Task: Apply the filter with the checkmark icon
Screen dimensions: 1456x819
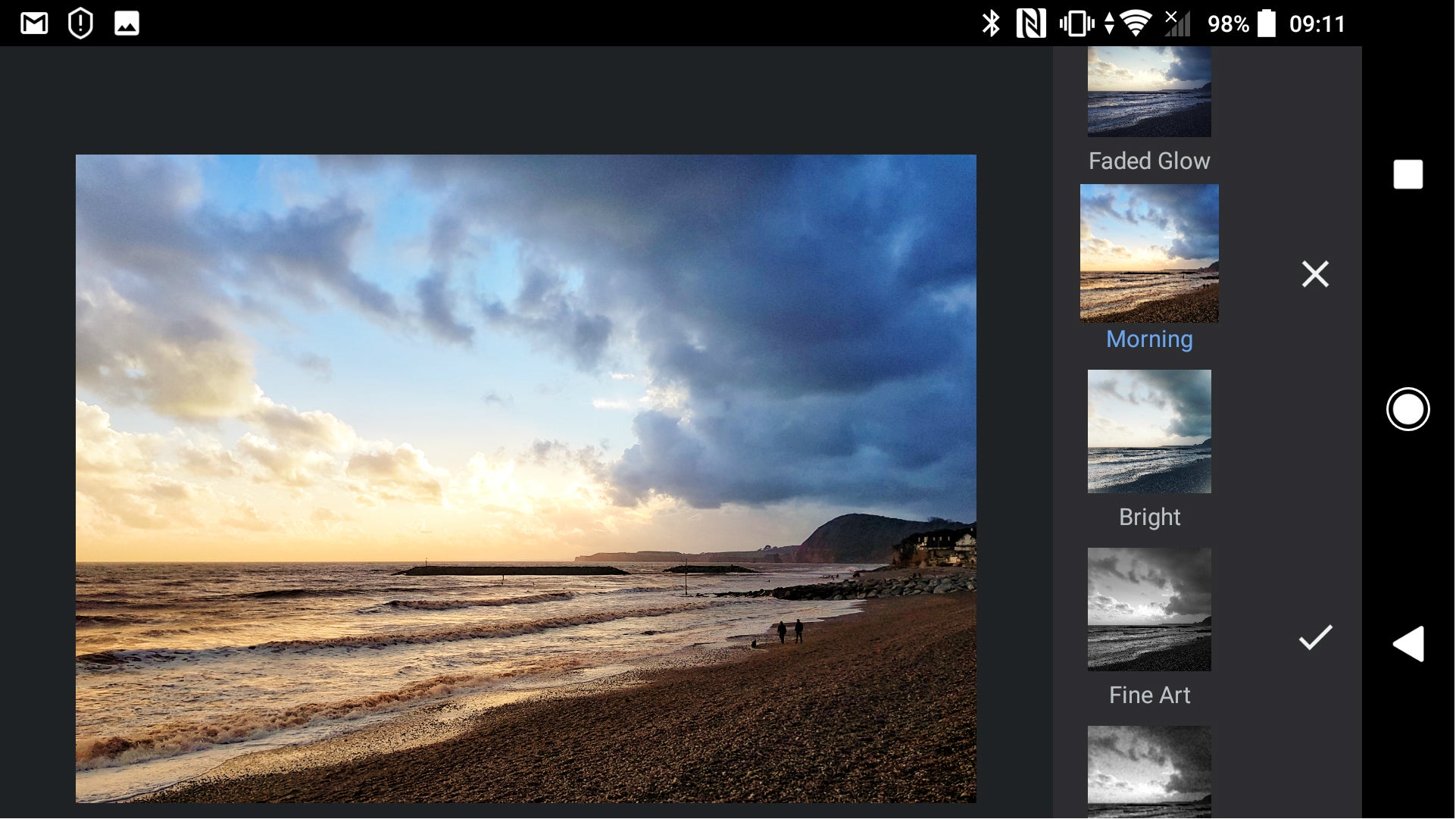Action: [1317, 638]
